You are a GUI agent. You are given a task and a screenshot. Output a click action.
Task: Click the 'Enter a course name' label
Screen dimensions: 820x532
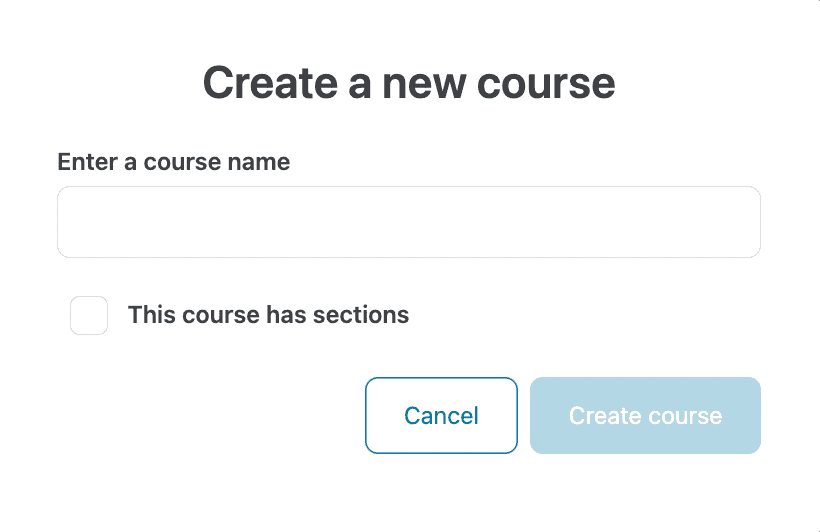tap(174, 162)
